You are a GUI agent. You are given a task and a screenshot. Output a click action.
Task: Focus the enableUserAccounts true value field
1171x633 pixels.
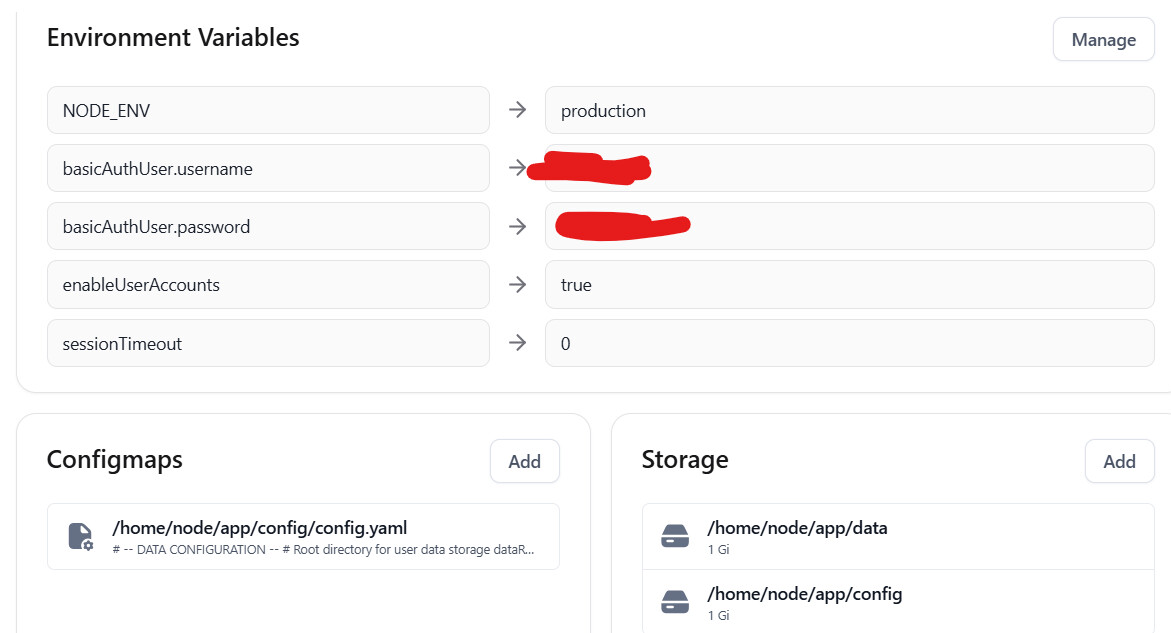849,285
